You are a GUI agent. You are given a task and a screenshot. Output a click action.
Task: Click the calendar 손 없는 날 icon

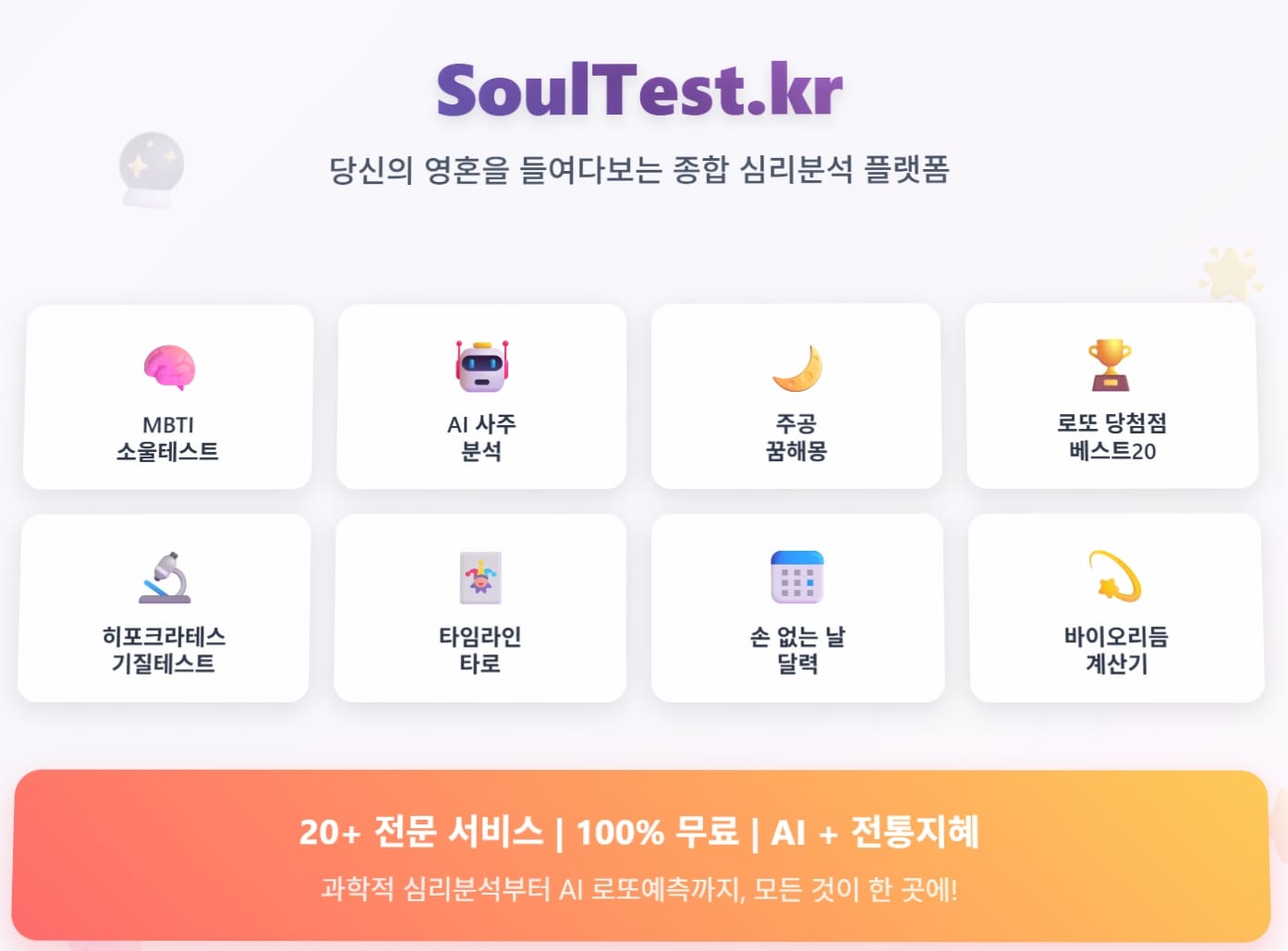pyautogui.click(x=796, y=577)
